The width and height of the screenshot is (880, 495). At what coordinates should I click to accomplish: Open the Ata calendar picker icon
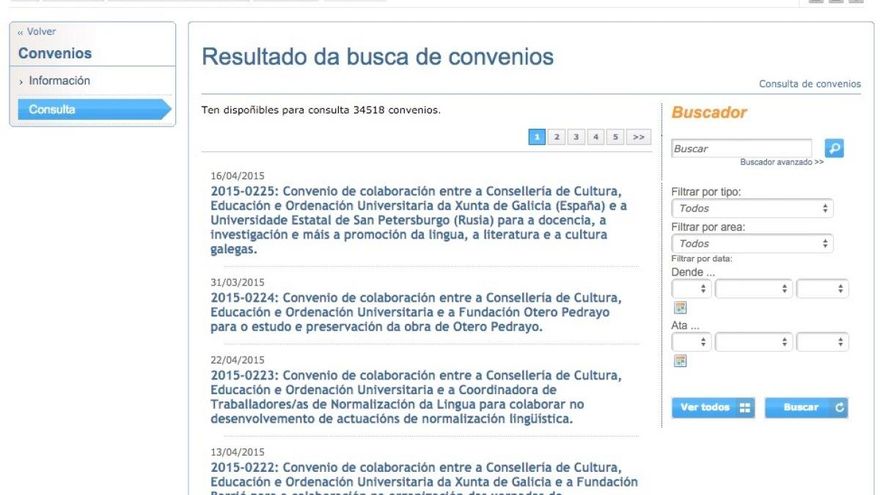click(680, 360)
